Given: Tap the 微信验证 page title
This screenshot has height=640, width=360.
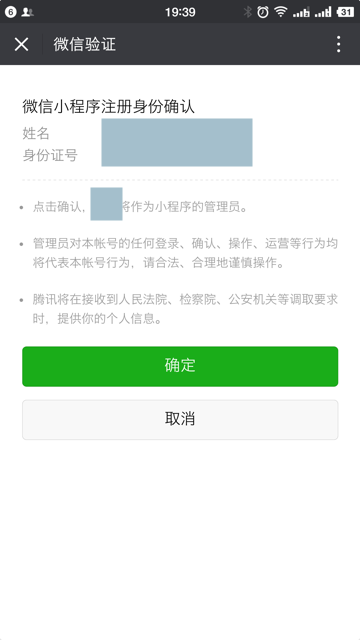Looking at the screenshot, I should point(84,44).
